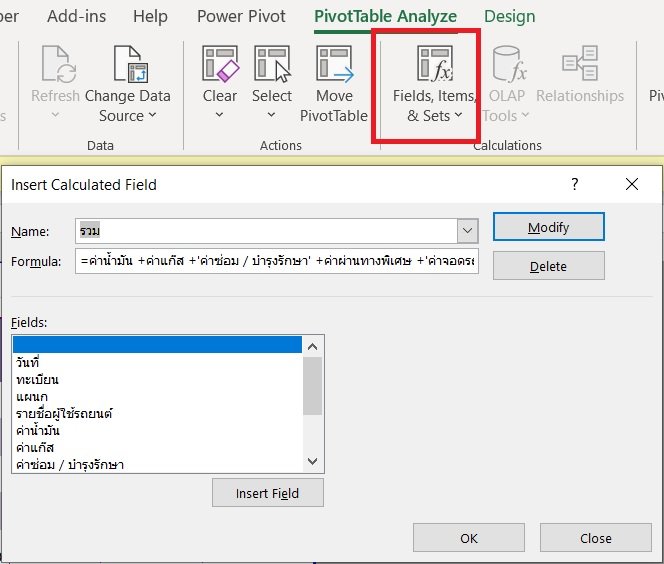Click the Change Data Source icon
This screenshot has height=564, width=664.
click(128, 64)
